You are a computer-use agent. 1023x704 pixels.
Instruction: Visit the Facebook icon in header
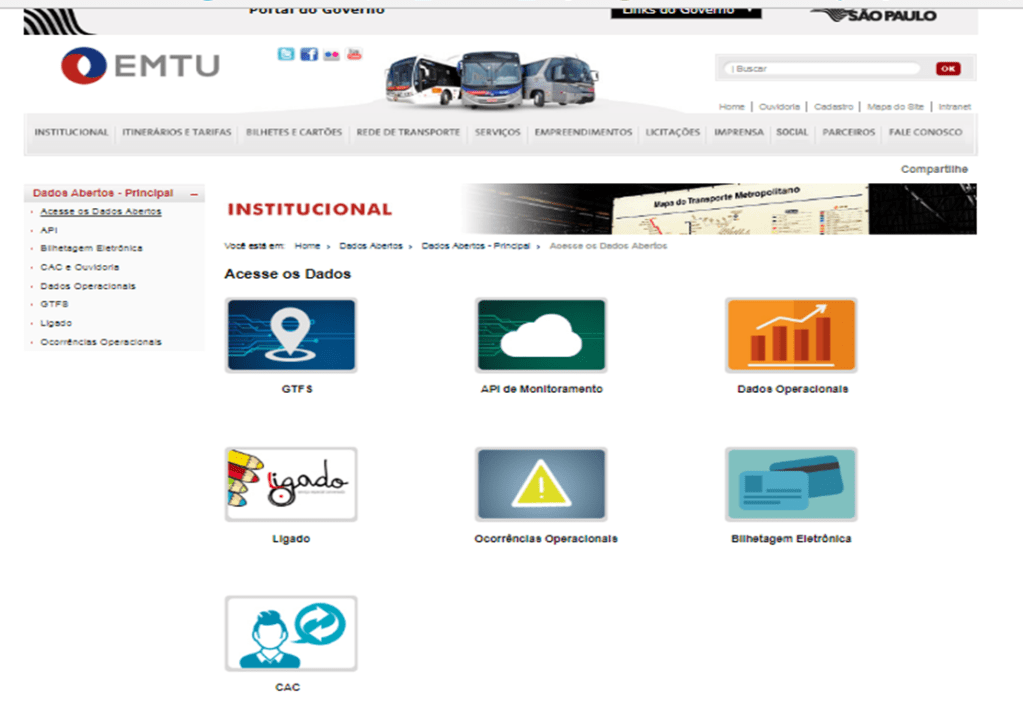pyautogui.click(x=309, y=54)
